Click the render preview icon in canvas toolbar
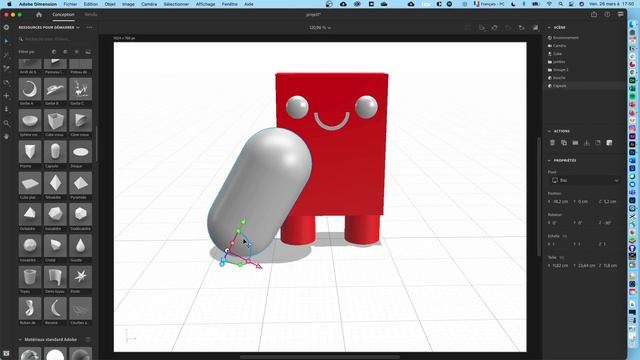This screenshot has width=640, height=360. [x=535, y=28]
